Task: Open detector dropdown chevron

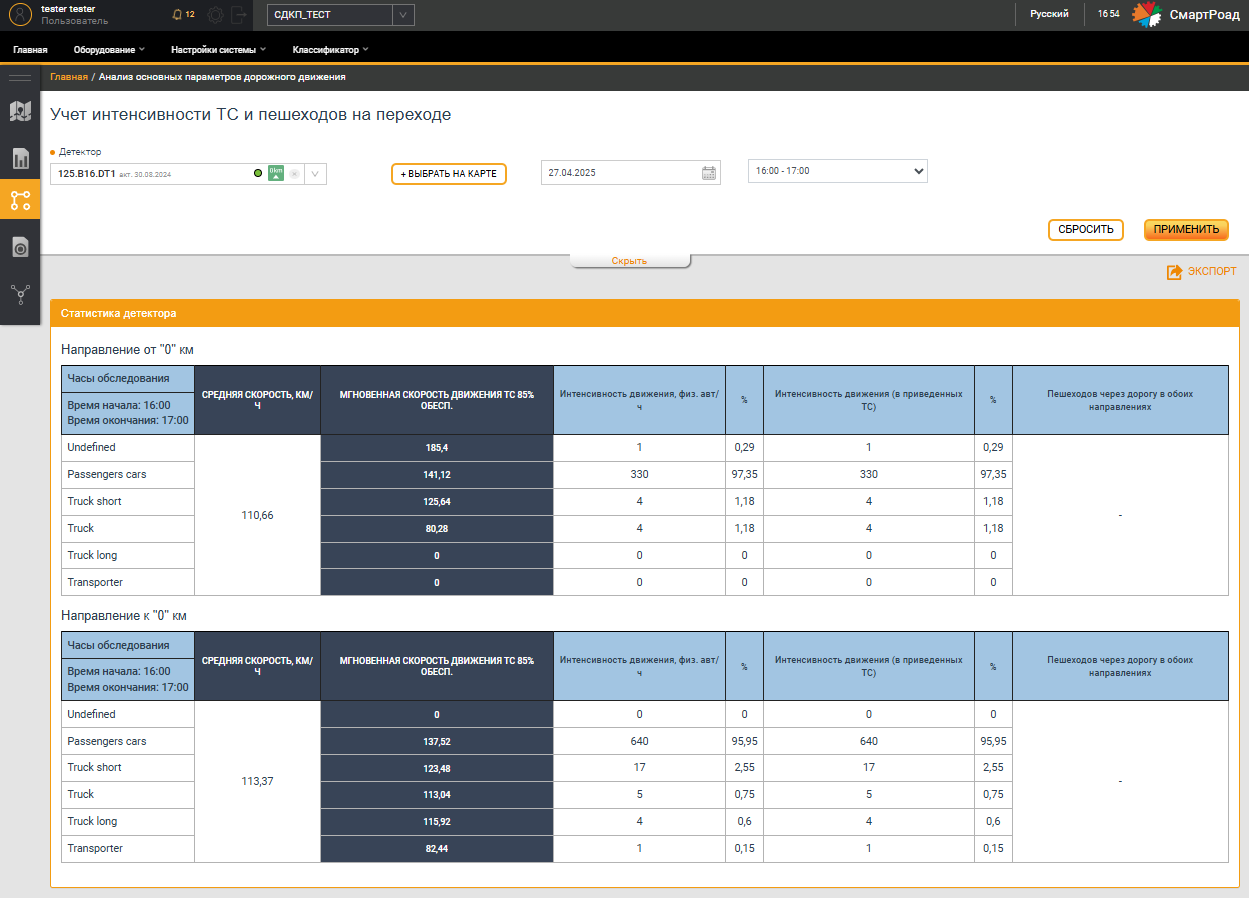Action: point(315,173)
